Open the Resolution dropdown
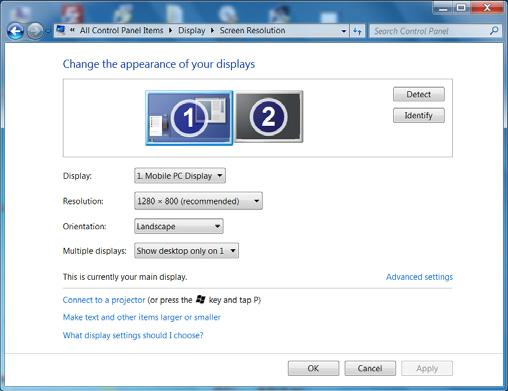The width and height of the screenshot is (508, 391). pyautogui.click(x=198, y=201)
